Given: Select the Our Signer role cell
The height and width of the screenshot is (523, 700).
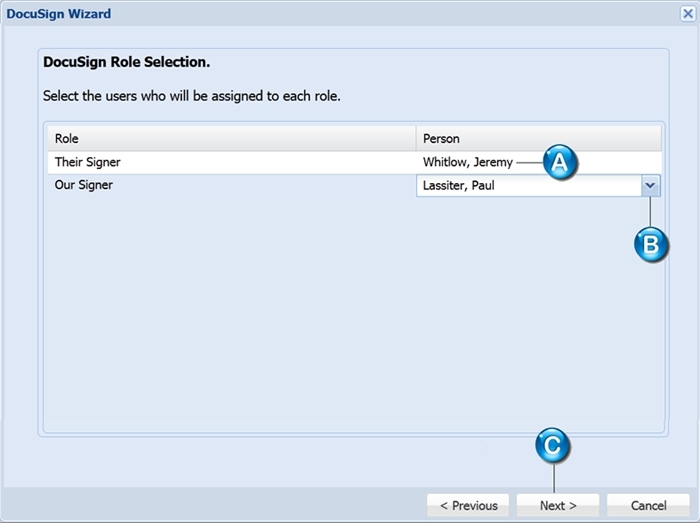Looking at the screenshot, I should (x=232, y=185).
